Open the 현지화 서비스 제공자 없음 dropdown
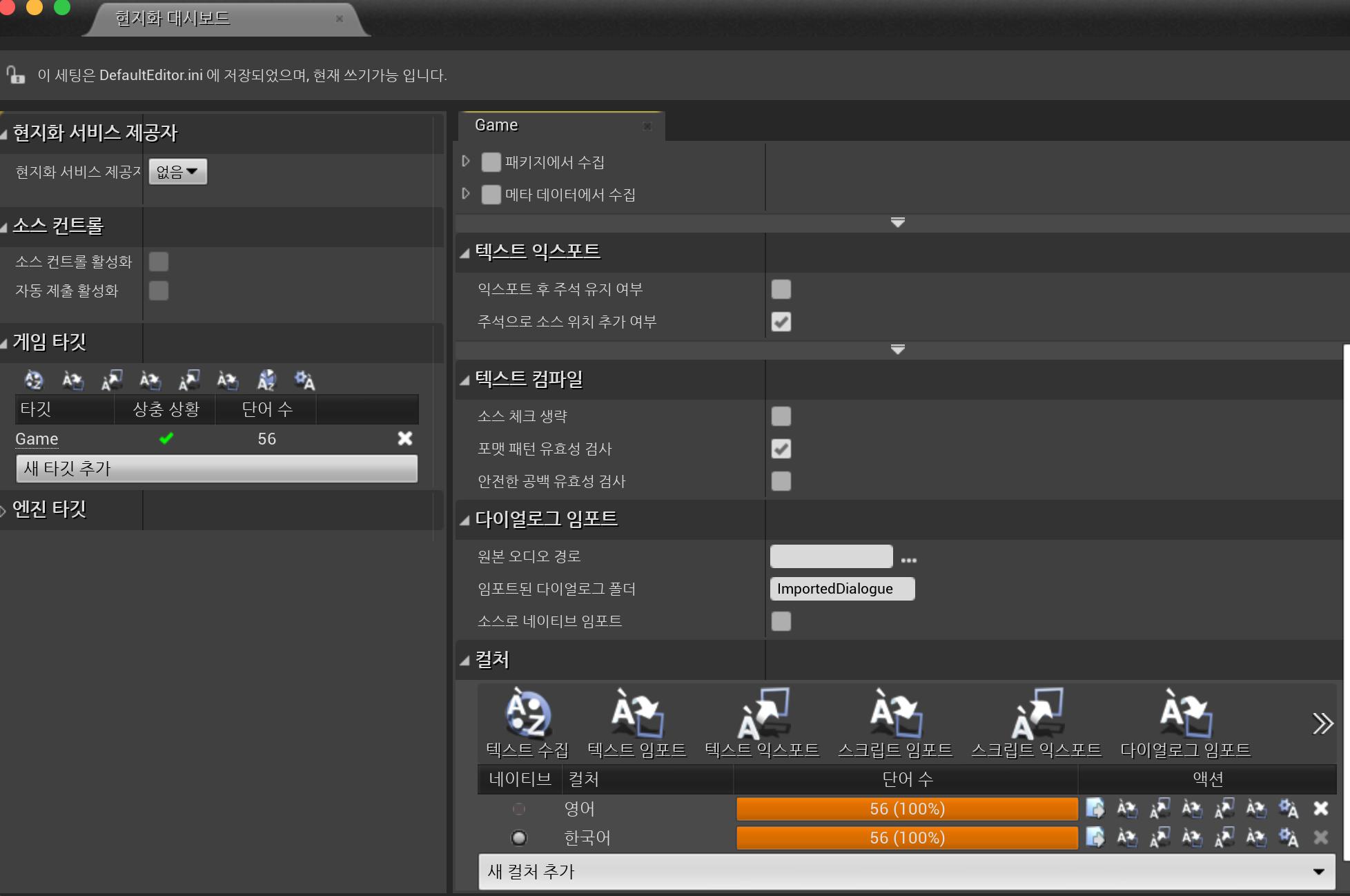1350x896 pixels. pyautogui.click(x=177, y=171)
